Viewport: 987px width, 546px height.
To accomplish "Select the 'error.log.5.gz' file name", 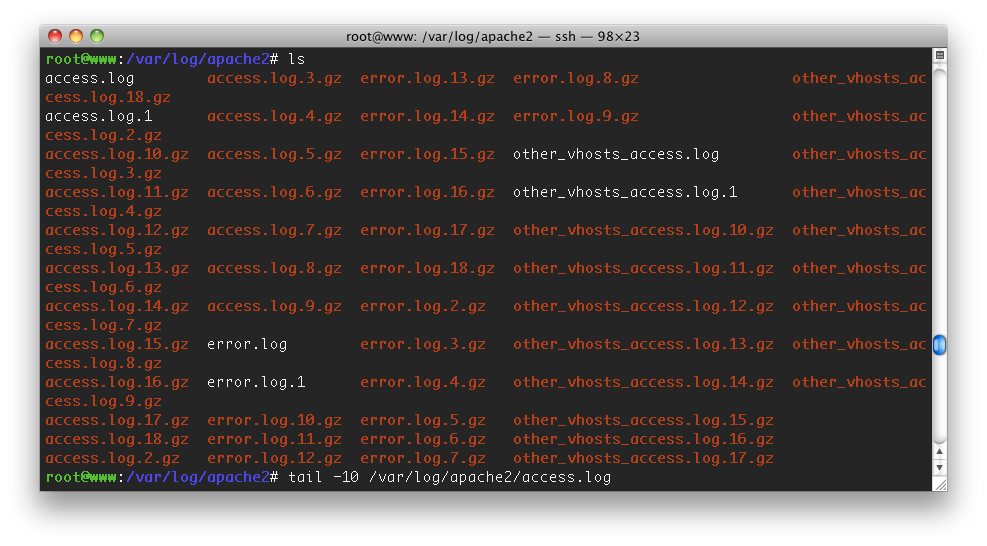I will (x=423, y=420).
